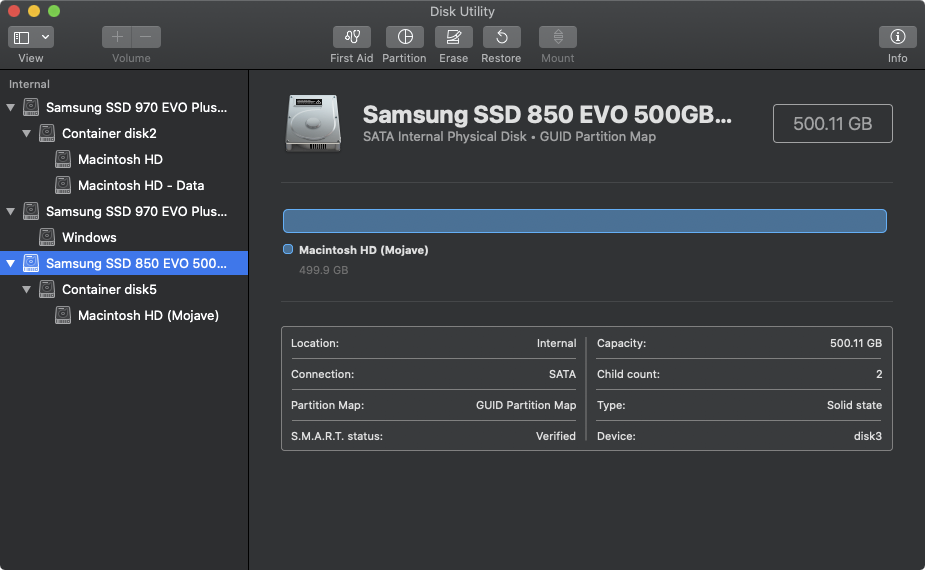Collapse Container disk5 disclosure triangle
925x570 pixels.
(x=27, y=289)
